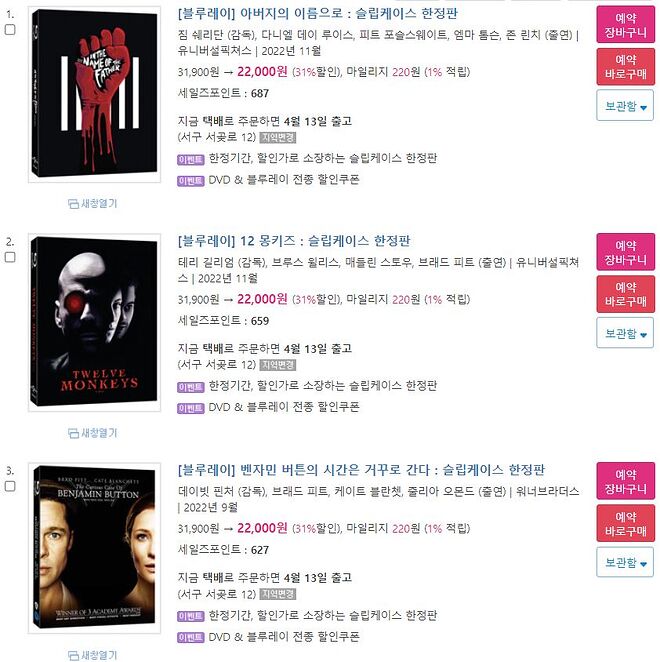Expand 보관함 dropdown for 벤자민 버튼
This screenshot has height=662, width=660.
coord(625,562)
